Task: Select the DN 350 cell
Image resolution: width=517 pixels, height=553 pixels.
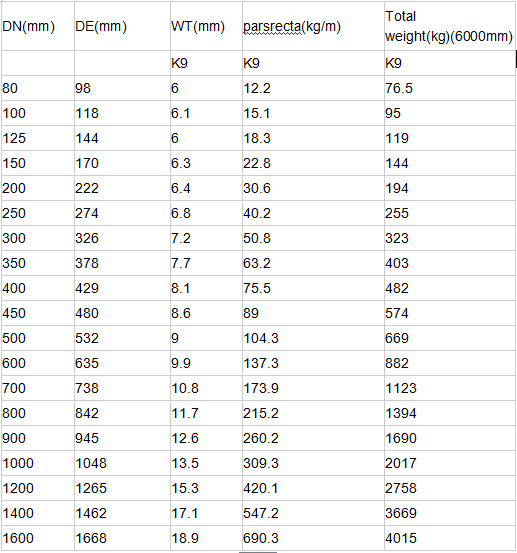Action: [x=38, y=263]
